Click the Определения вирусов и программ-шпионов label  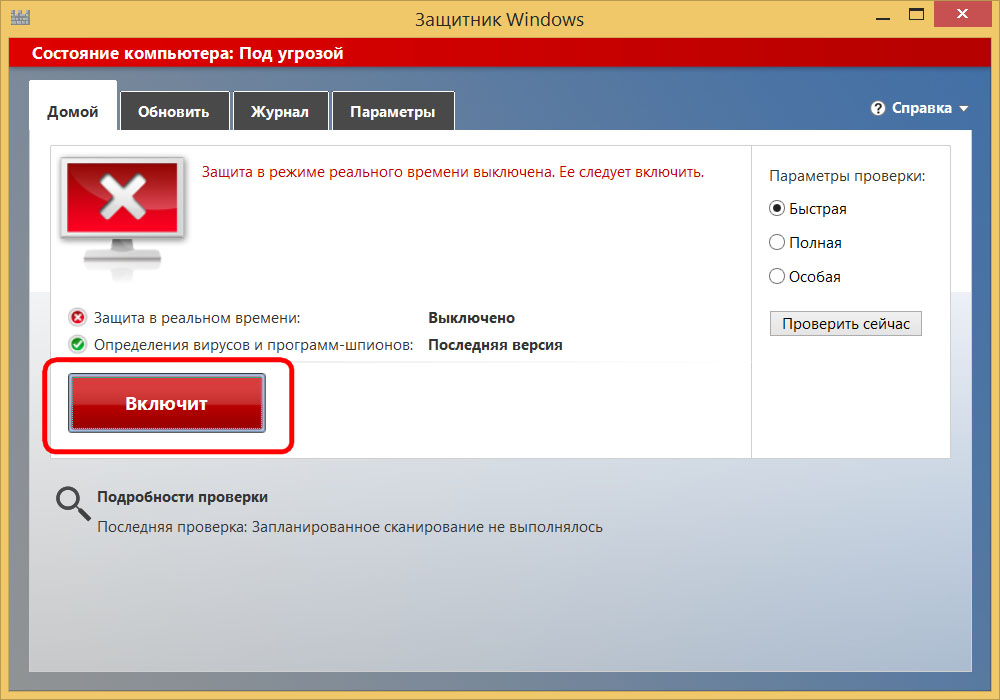tap(254, 345)
